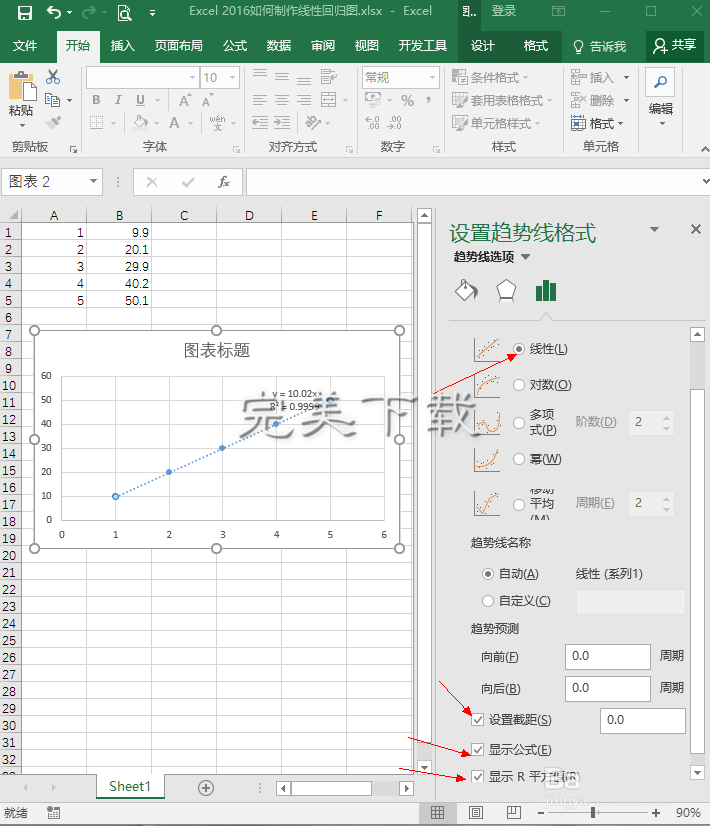Click the Insert Function fx icon
The height and width of the screenshot is (826, 710).
224,182
